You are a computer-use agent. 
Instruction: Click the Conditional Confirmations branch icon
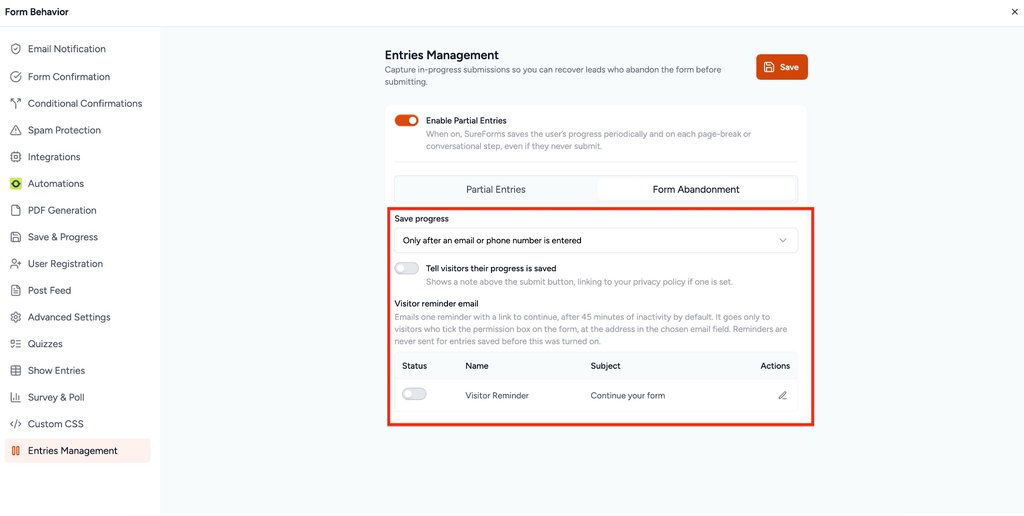click(x=16, y=103)
